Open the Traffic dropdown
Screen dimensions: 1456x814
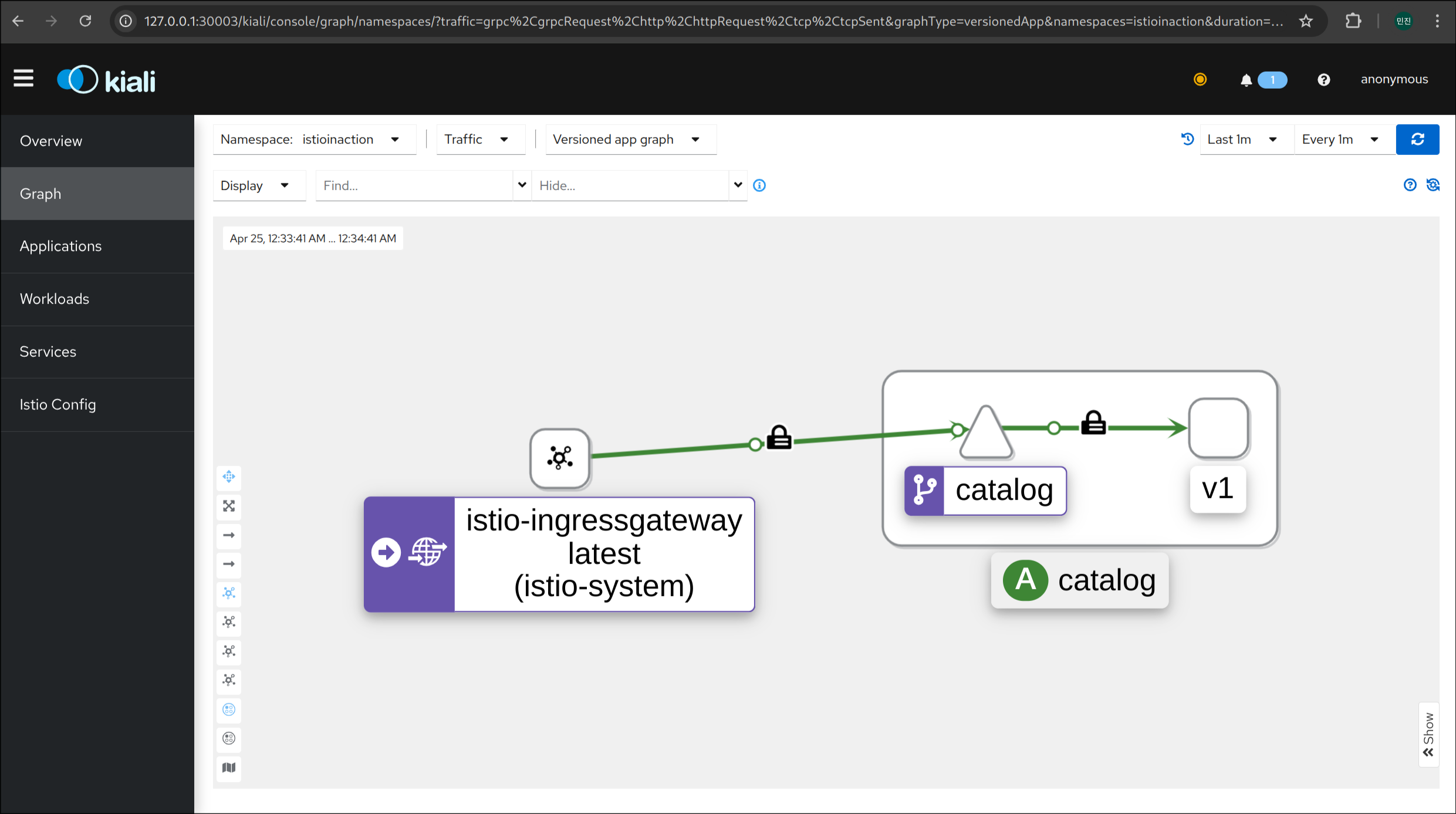coord(481,140)
